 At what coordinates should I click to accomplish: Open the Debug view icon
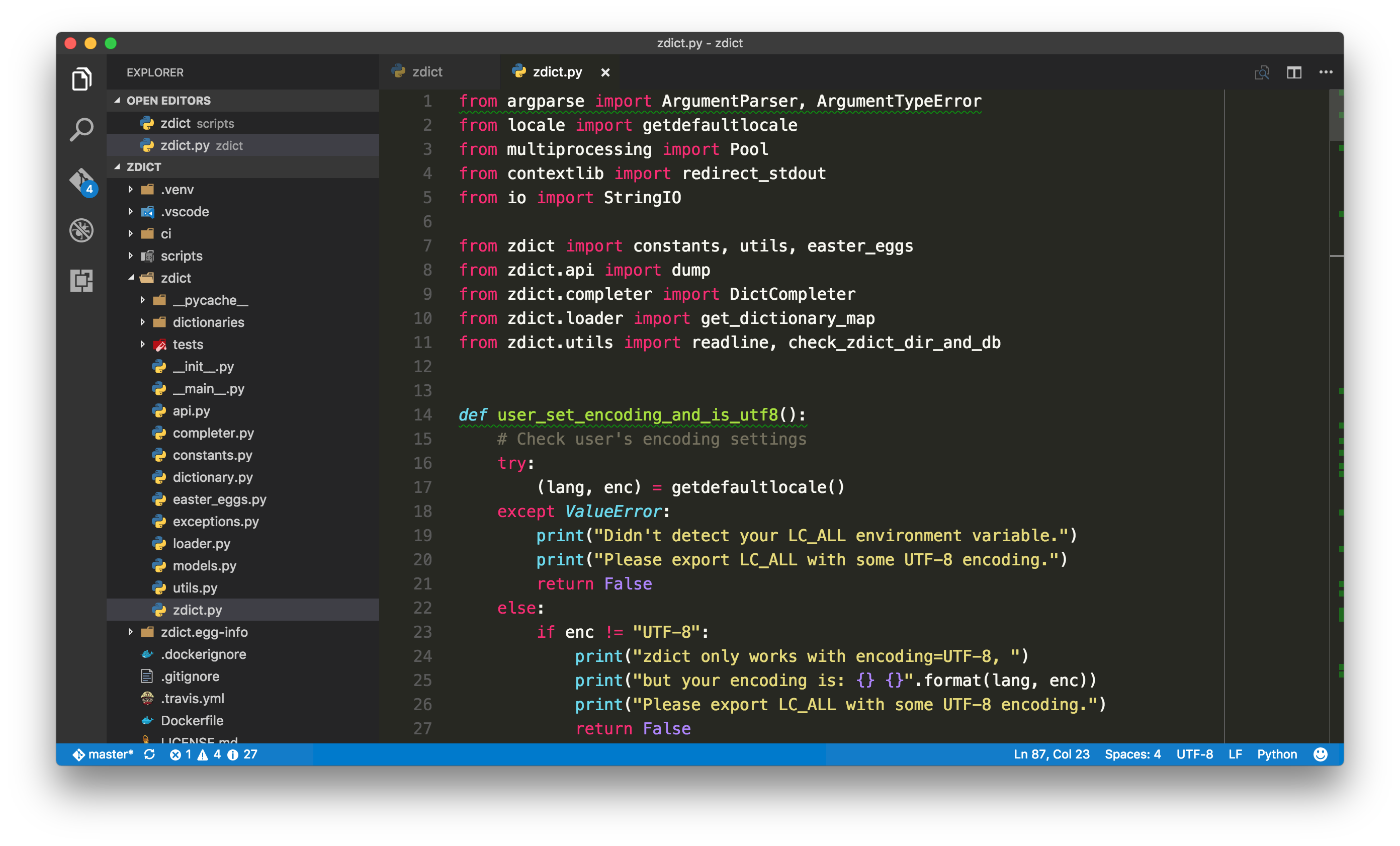coord(81,231)
